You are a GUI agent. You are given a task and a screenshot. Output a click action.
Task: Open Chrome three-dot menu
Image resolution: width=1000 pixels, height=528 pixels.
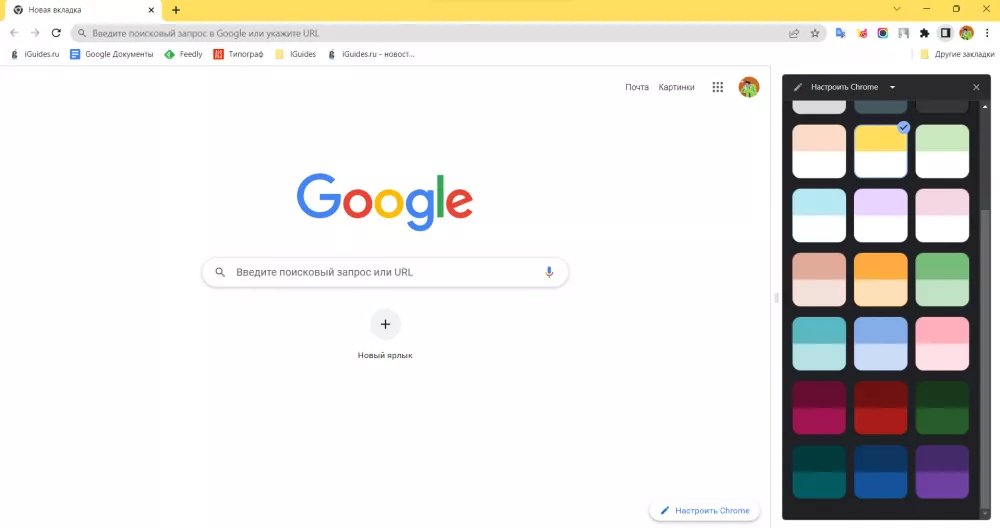point(987,33)
